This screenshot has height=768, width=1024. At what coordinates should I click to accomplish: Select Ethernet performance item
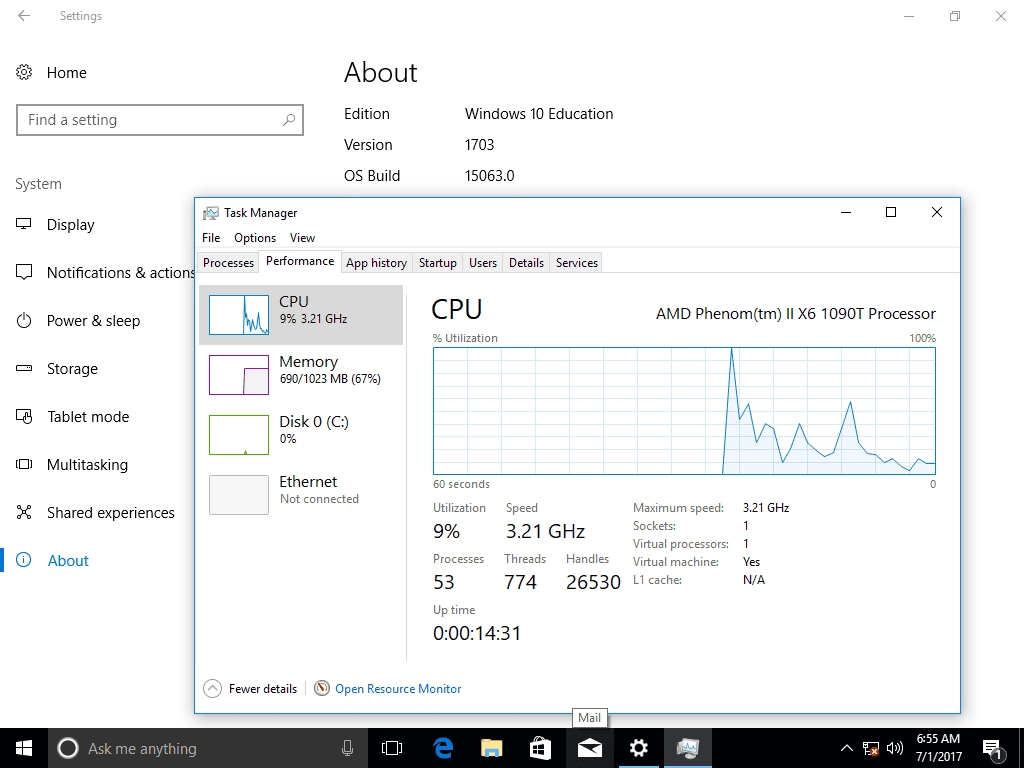coord(301,494)
